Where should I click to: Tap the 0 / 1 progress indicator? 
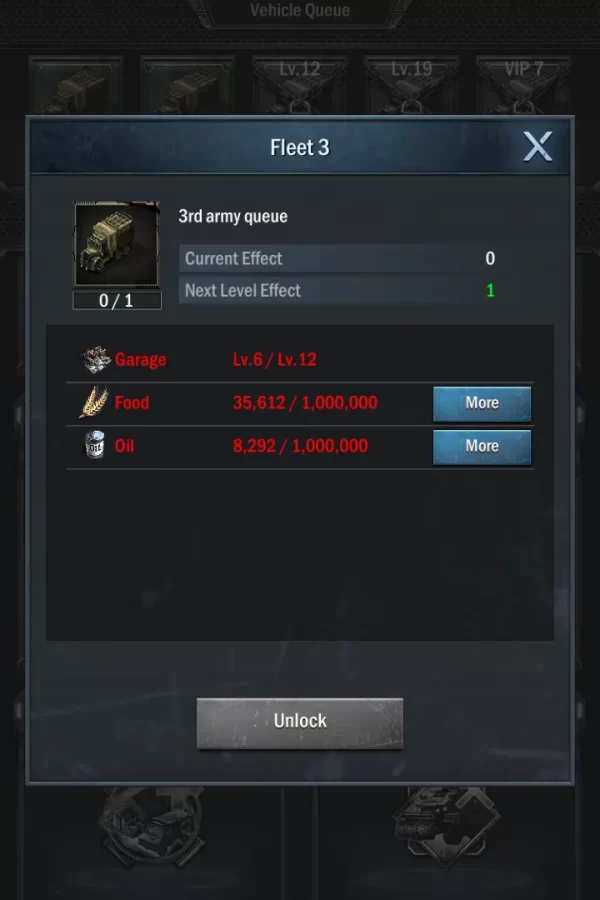pyautogui.click(x=117, y=301)
